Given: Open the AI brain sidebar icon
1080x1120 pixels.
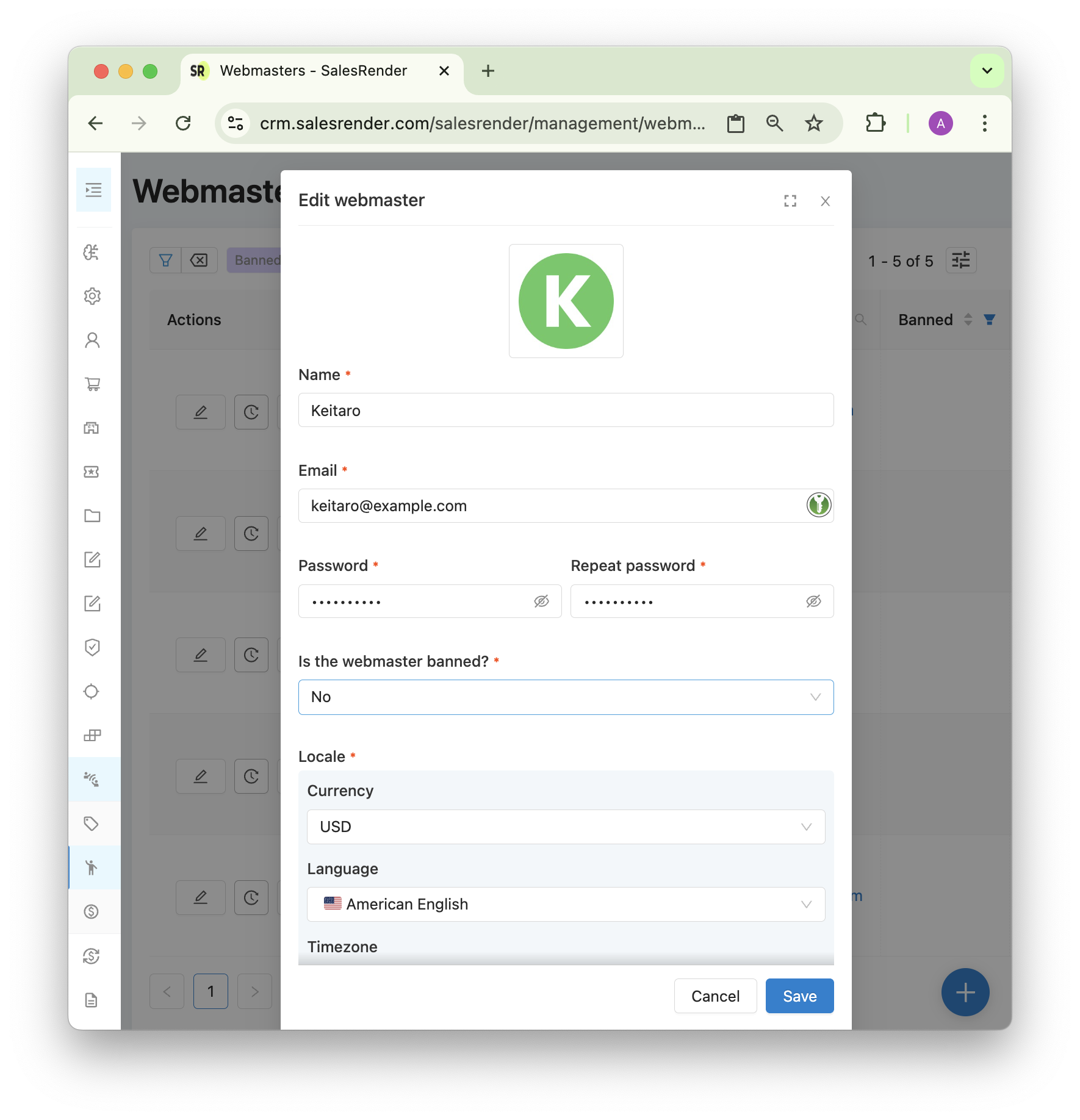Looking at the screenshot, I should tap(92, 253).
